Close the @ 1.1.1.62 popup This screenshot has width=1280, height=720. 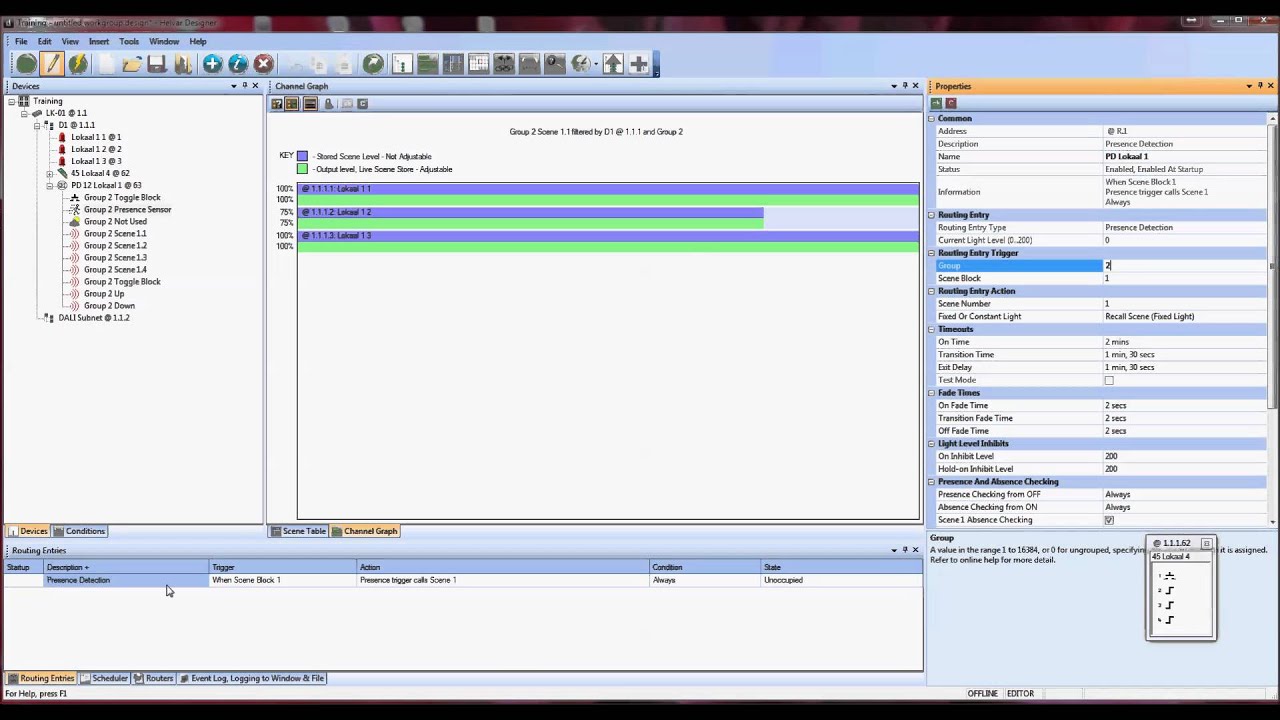(1206, 543)
